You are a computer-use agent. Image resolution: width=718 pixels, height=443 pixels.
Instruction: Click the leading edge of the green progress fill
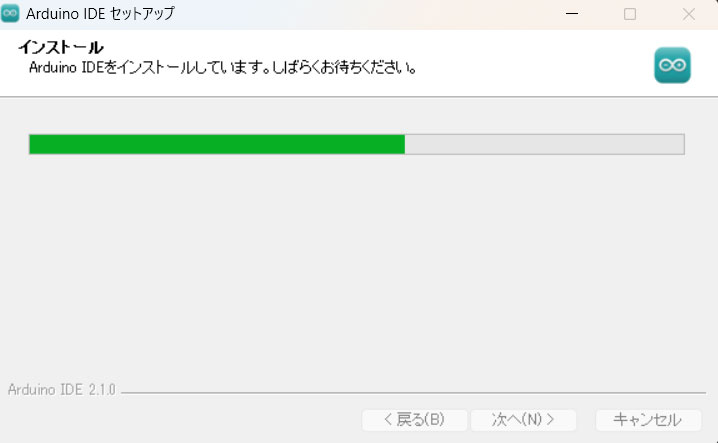pyautogui.click(x=402, y=144)
